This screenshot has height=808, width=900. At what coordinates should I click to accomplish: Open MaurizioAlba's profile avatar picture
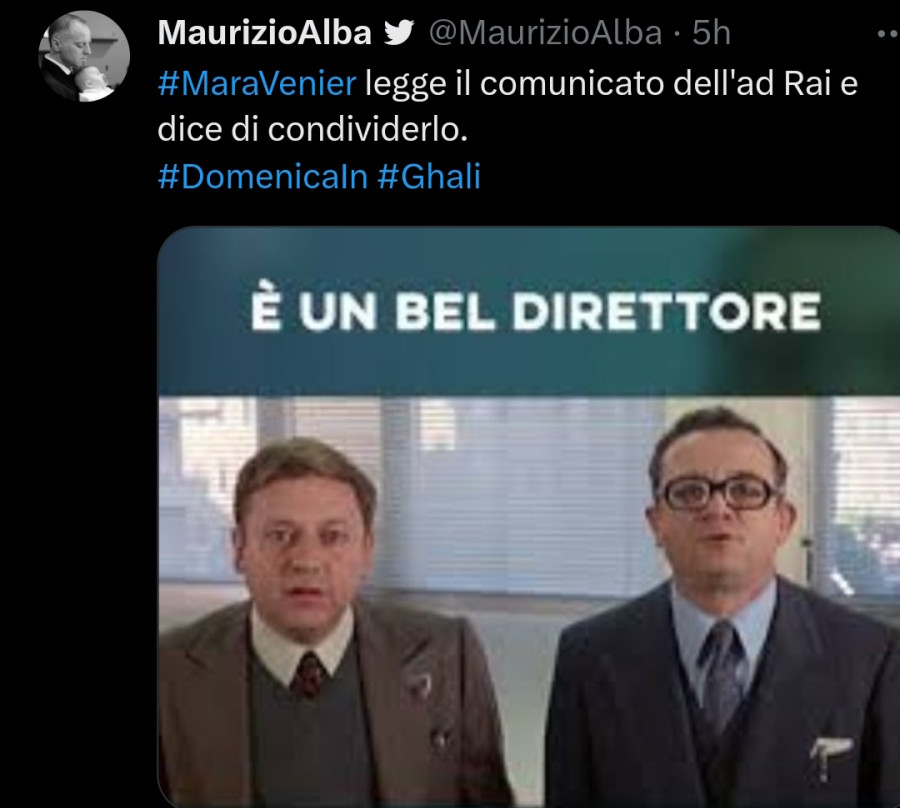tap(84, 56)
